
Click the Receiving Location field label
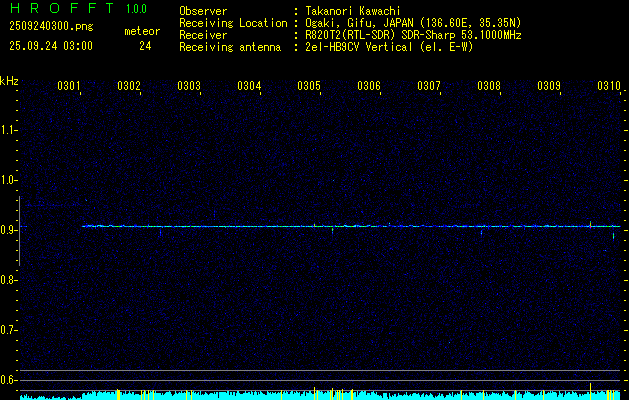pyautogui.click(x=233, y=23)
